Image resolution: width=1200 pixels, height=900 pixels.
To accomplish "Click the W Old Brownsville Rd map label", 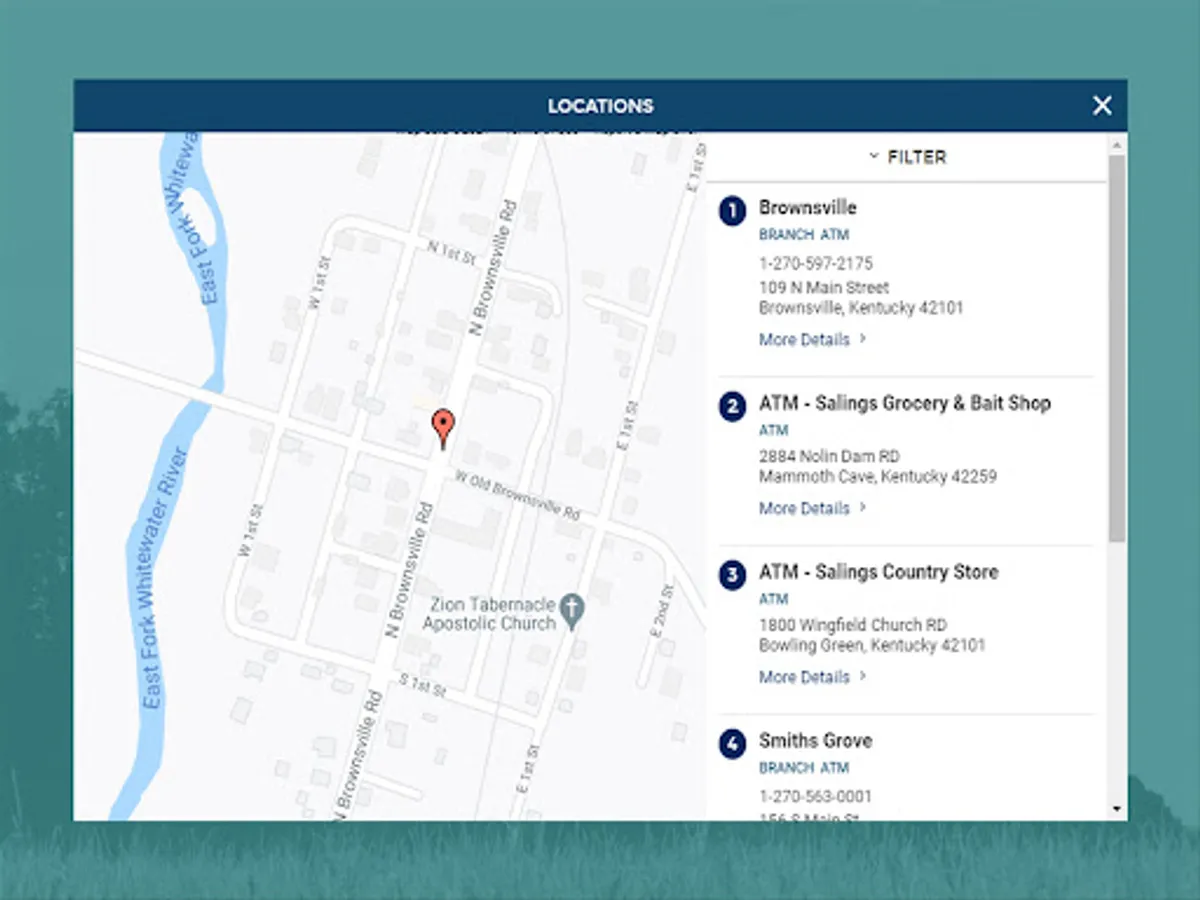I will pos(517,494).
